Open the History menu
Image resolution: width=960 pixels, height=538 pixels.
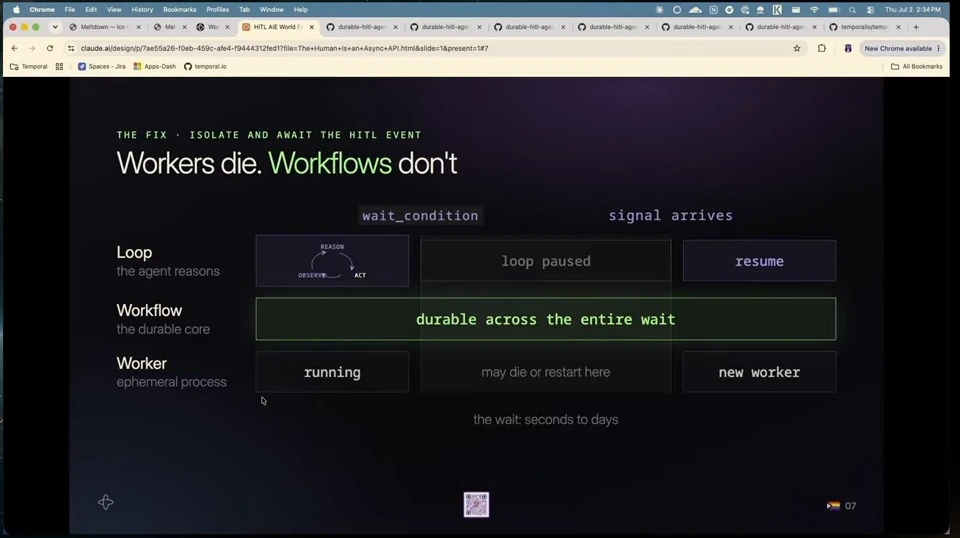[x=142, y=10]
